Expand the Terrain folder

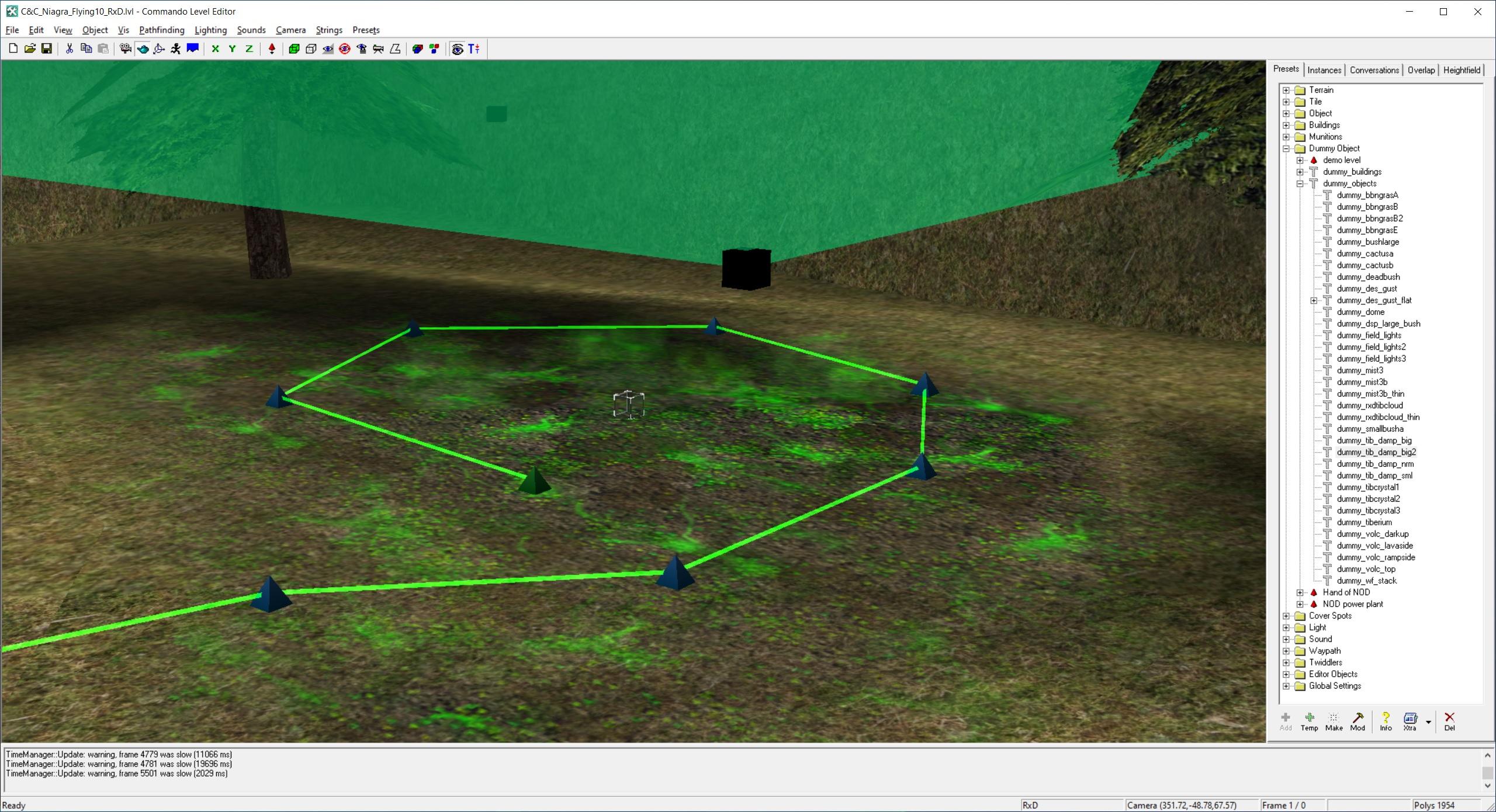coord(1286,90)
